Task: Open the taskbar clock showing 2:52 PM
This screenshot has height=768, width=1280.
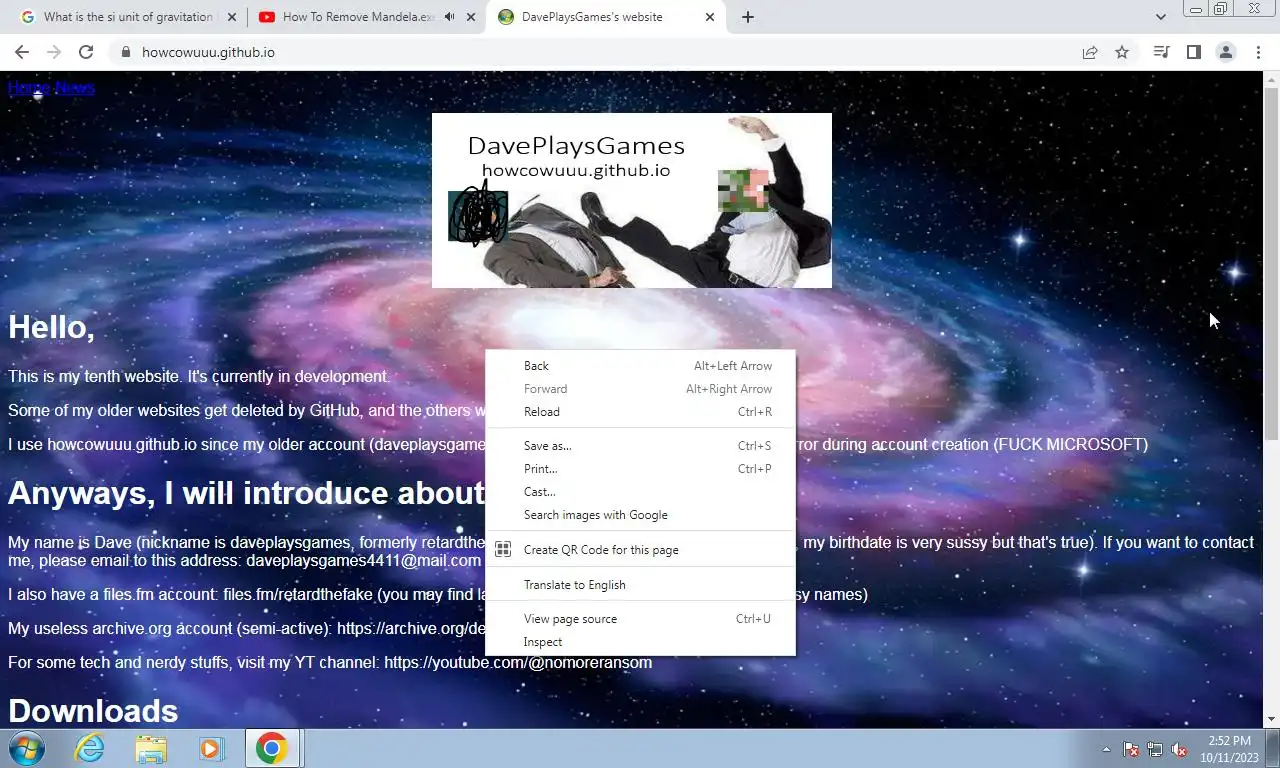Action: click(1229, 749)
